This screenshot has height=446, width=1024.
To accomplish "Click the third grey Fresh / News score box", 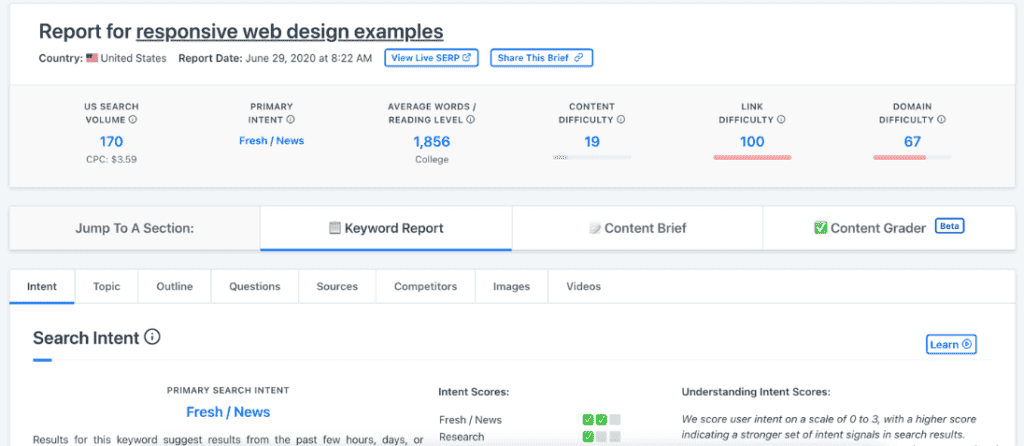I will click(x=615, y=420).
